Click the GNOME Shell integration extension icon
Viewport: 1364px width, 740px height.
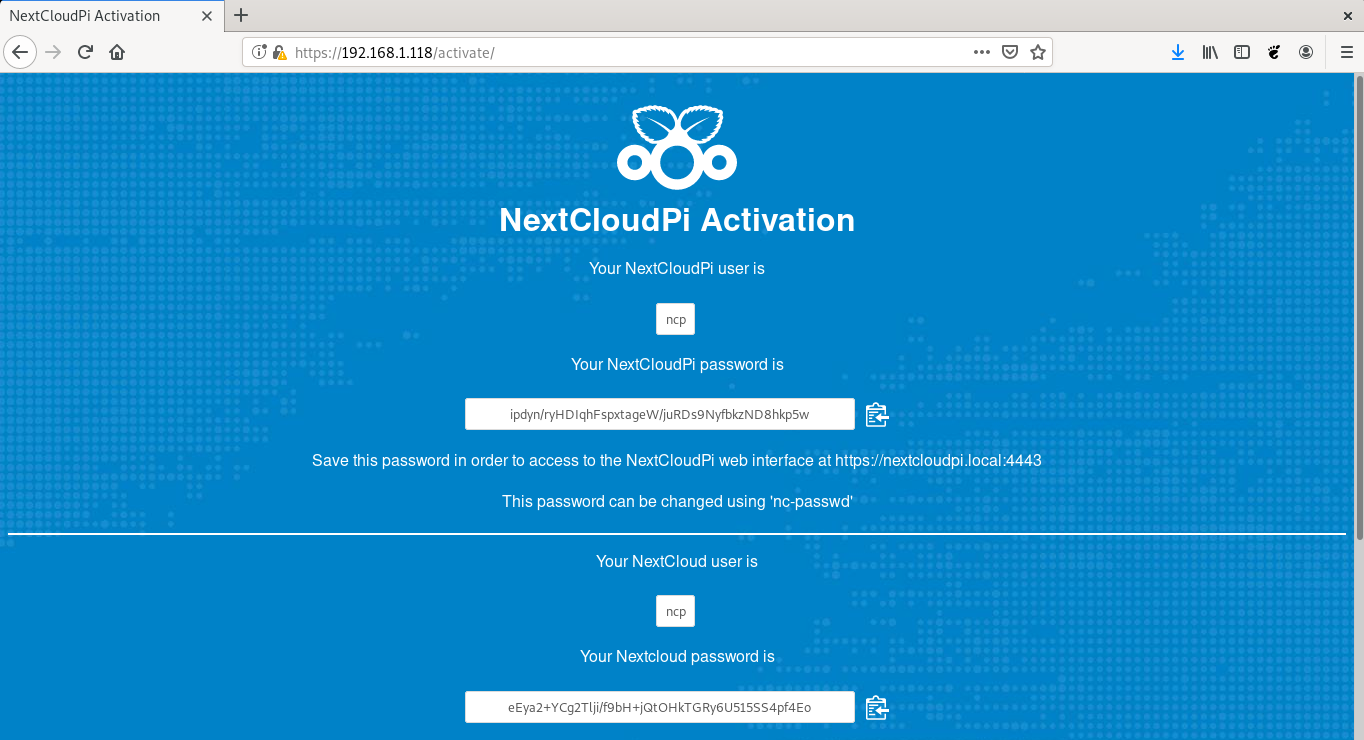[x=1274, y=52]
